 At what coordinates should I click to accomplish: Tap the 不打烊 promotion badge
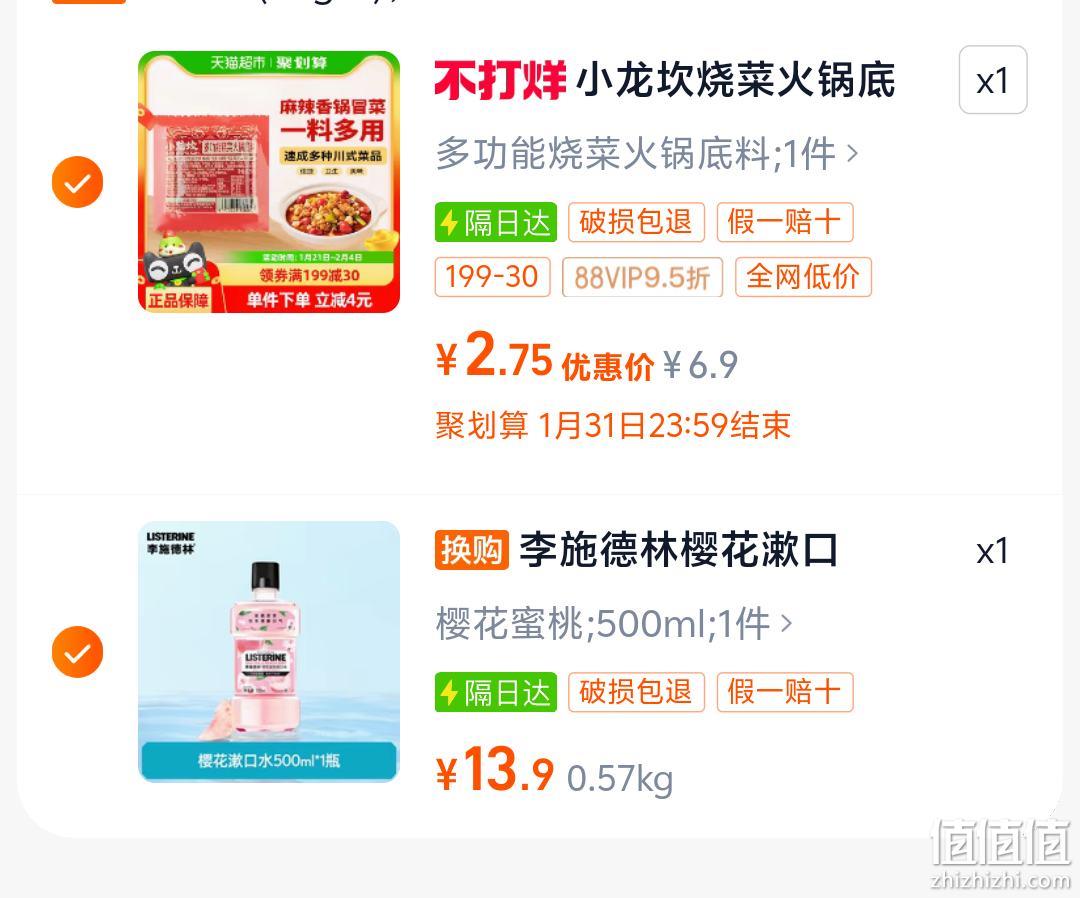pyautogui.click(x=500, y=80)
